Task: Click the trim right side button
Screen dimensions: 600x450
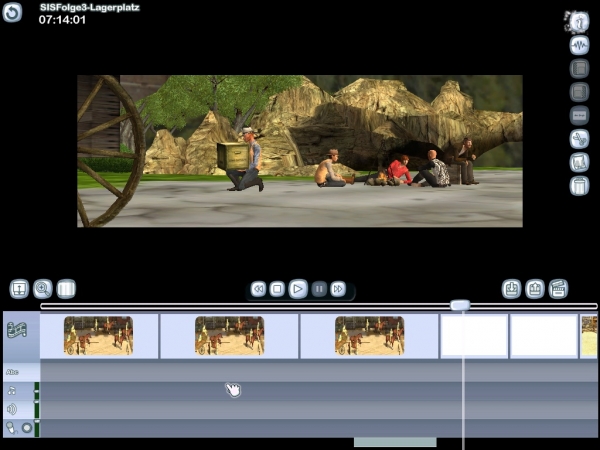Action: point(579,92)
